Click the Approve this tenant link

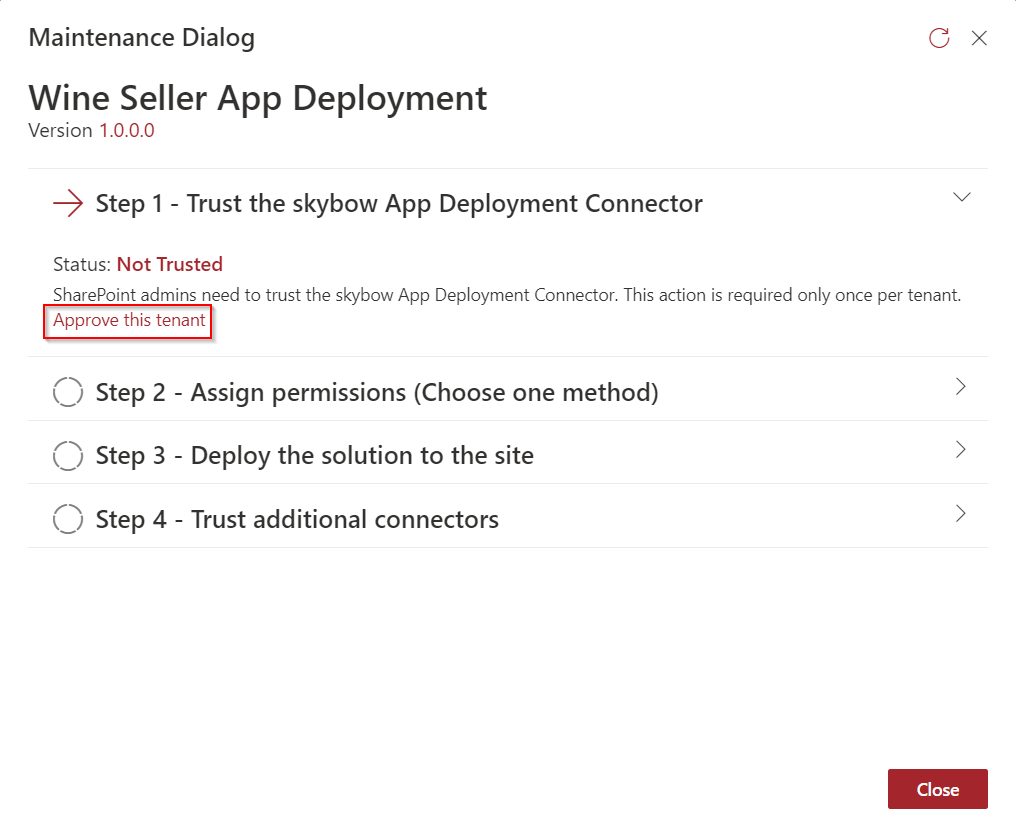(x=129, y=320)
